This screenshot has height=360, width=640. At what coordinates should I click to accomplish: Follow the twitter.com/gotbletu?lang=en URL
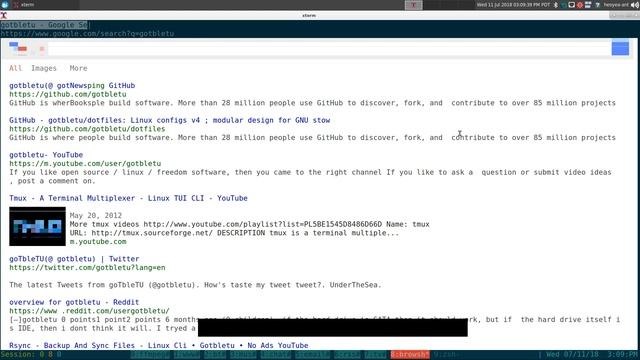click(x=87, y=268)
